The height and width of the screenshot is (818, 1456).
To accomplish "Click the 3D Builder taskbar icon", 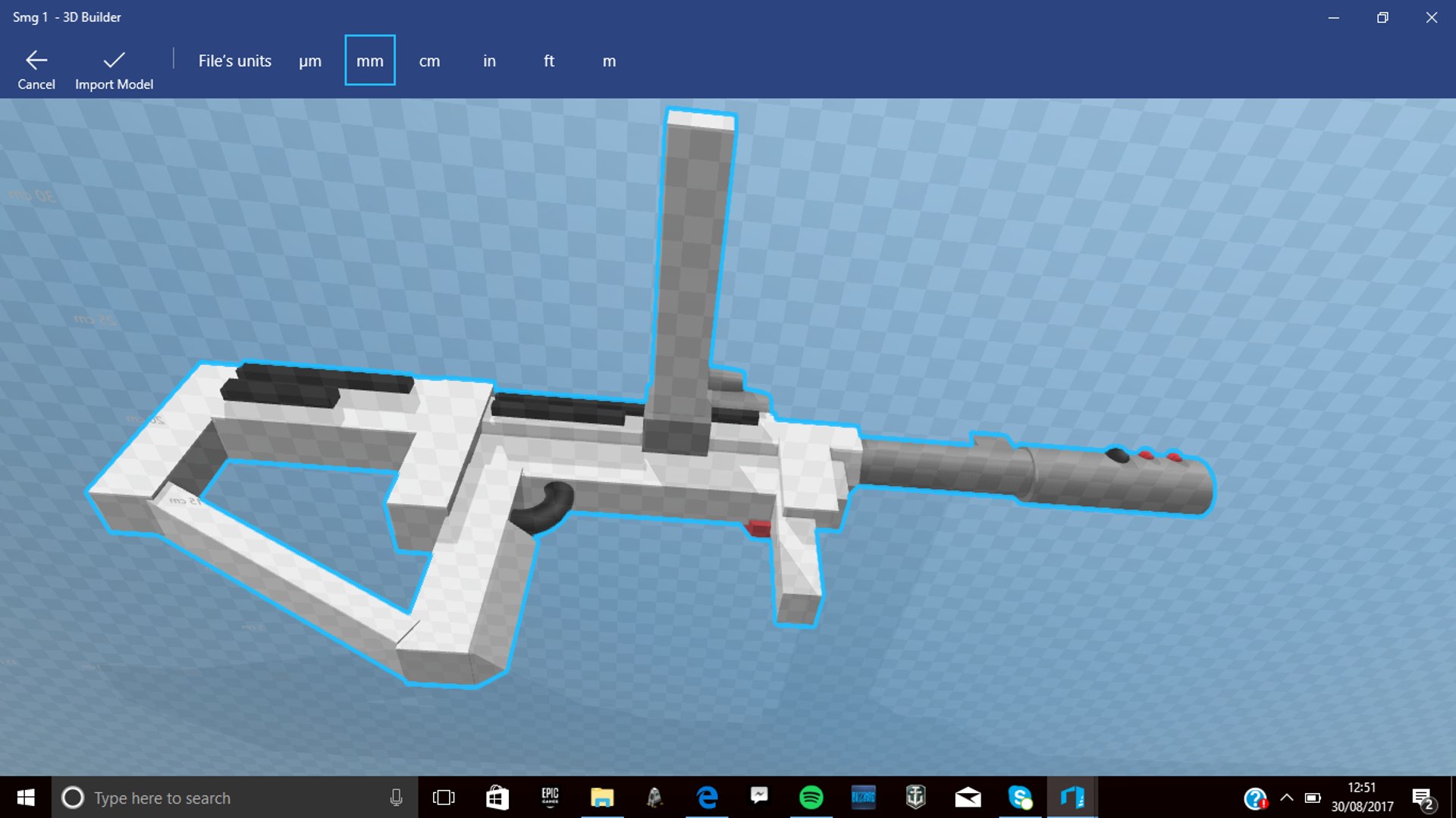I will (x=1072, y=798).
